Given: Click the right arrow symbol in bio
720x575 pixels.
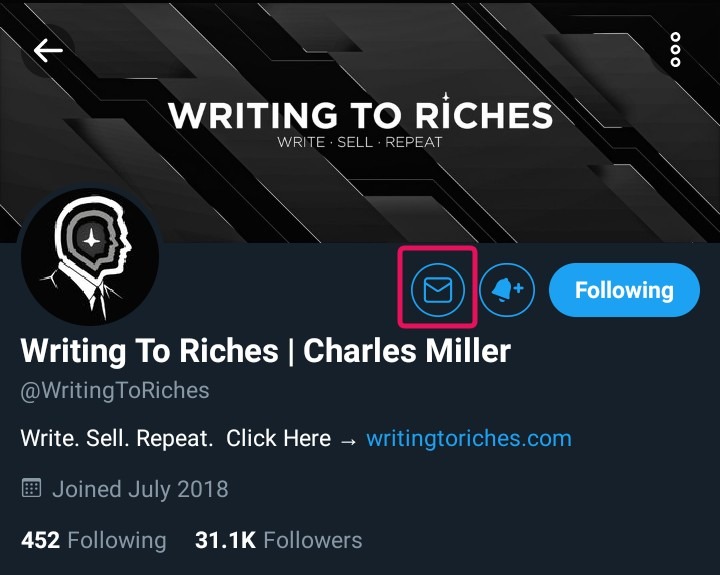Looking at the screenshot, I should click(348, 439).
